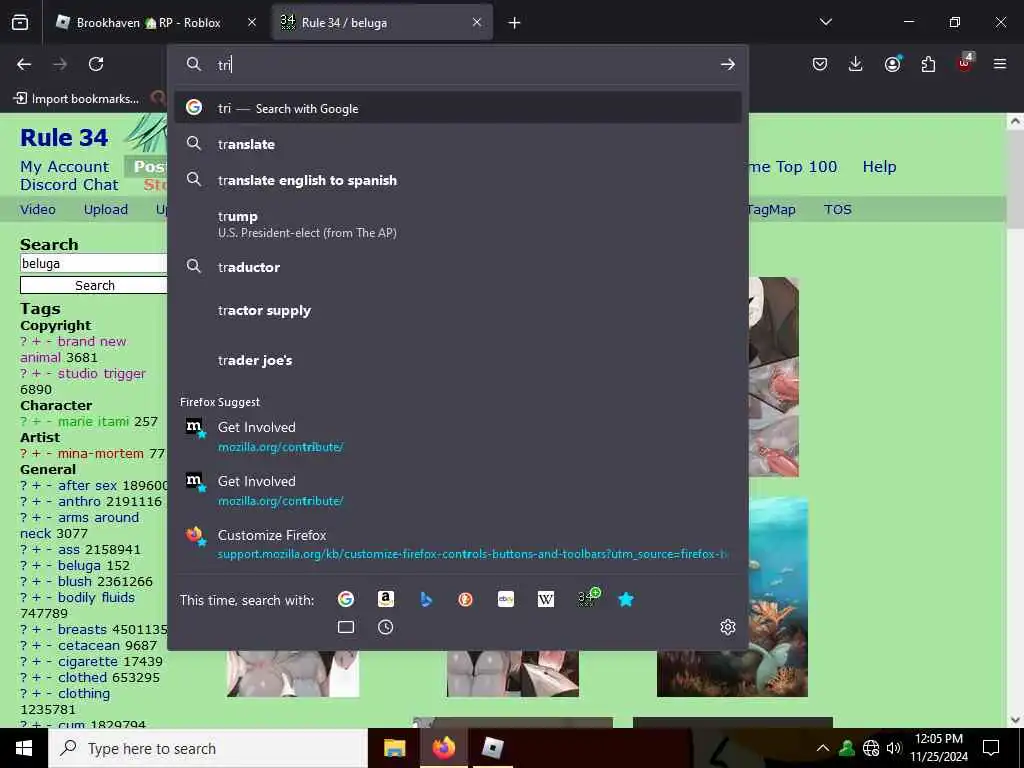Search history using the clock icon
Screen dimensions: 1024x768
click(386, 628)
